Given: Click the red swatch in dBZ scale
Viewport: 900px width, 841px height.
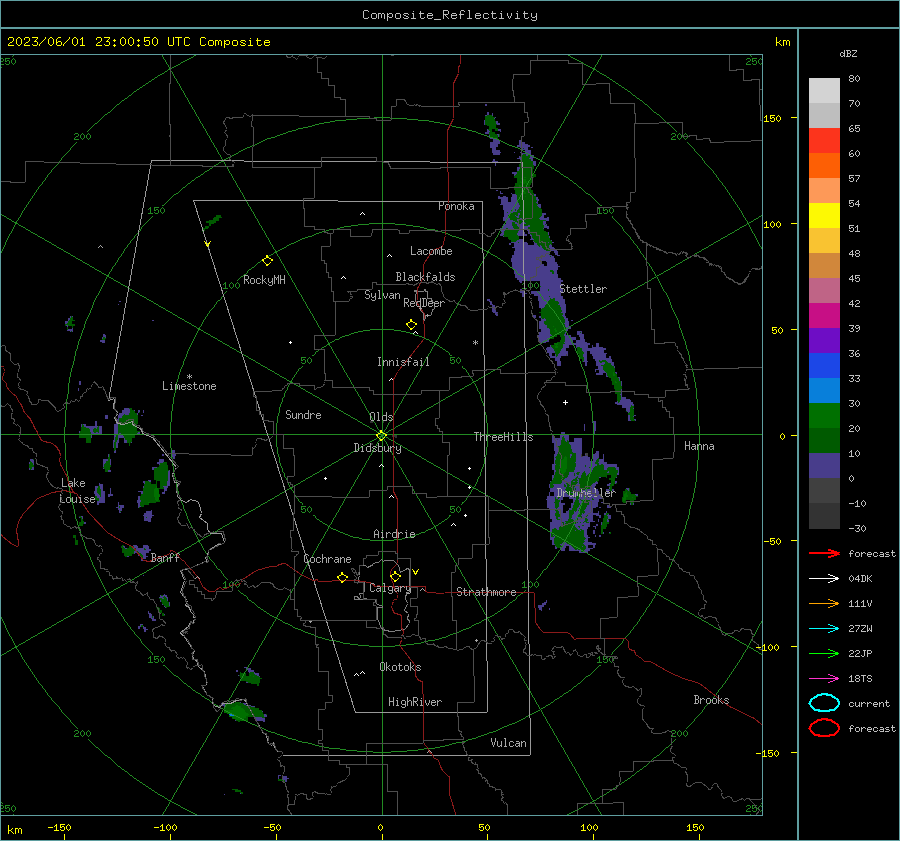Looking at the screenshot, I should pos(824,141).
